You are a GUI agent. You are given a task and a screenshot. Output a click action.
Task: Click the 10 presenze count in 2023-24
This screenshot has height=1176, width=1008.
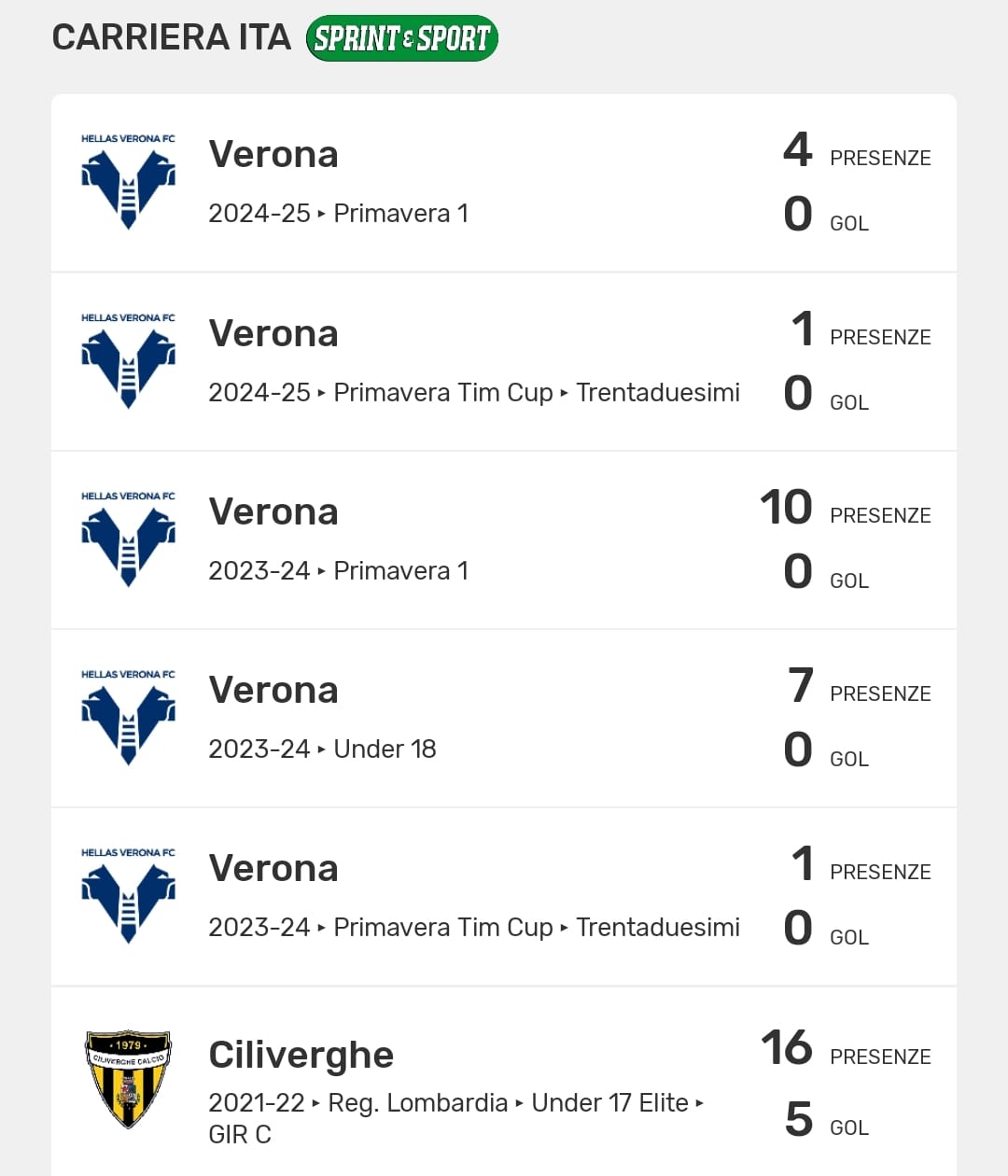coord(786,508)
